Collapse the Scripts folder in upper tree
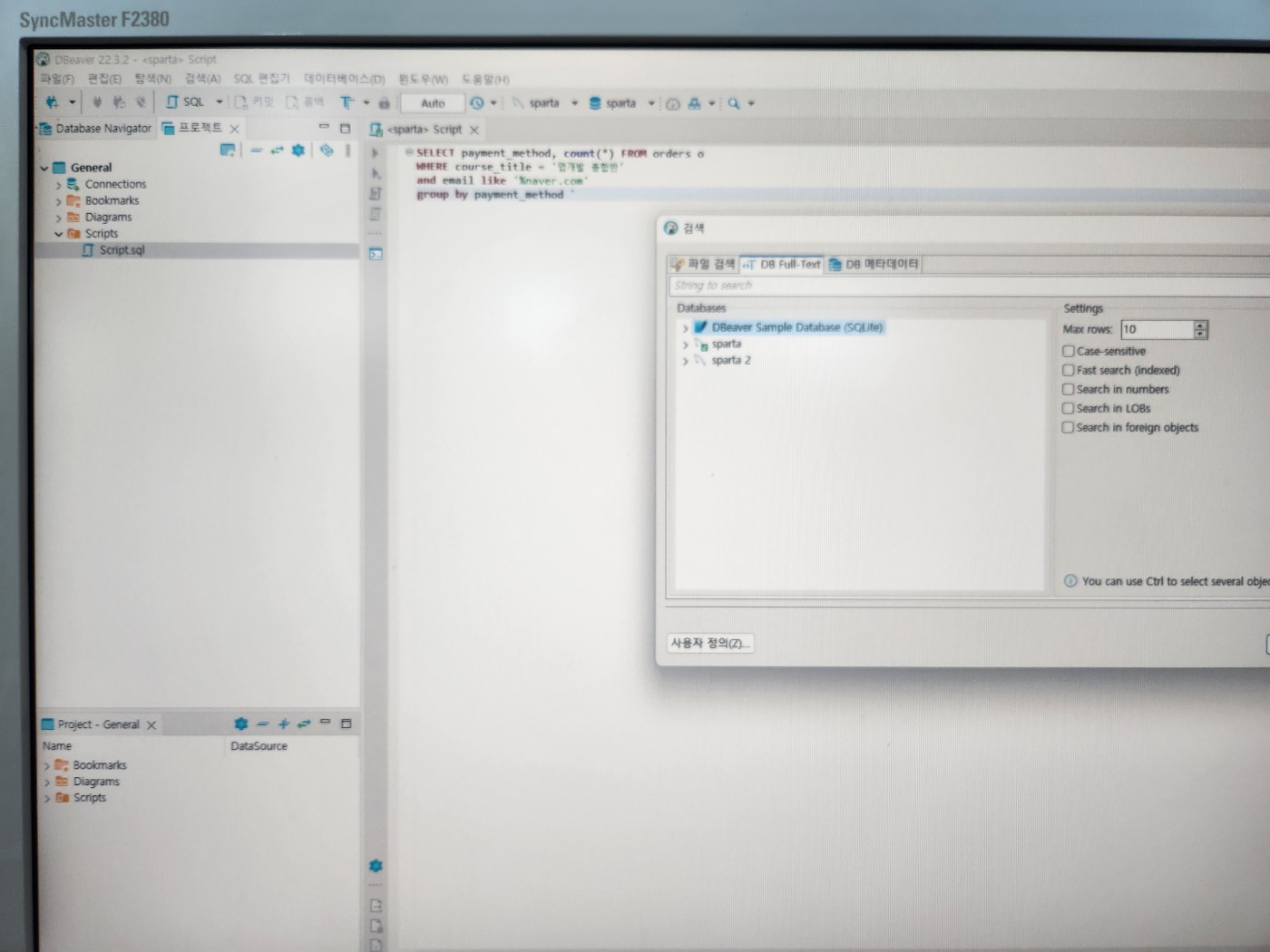The image size is (1270, 952). click(x=58, y=234)
